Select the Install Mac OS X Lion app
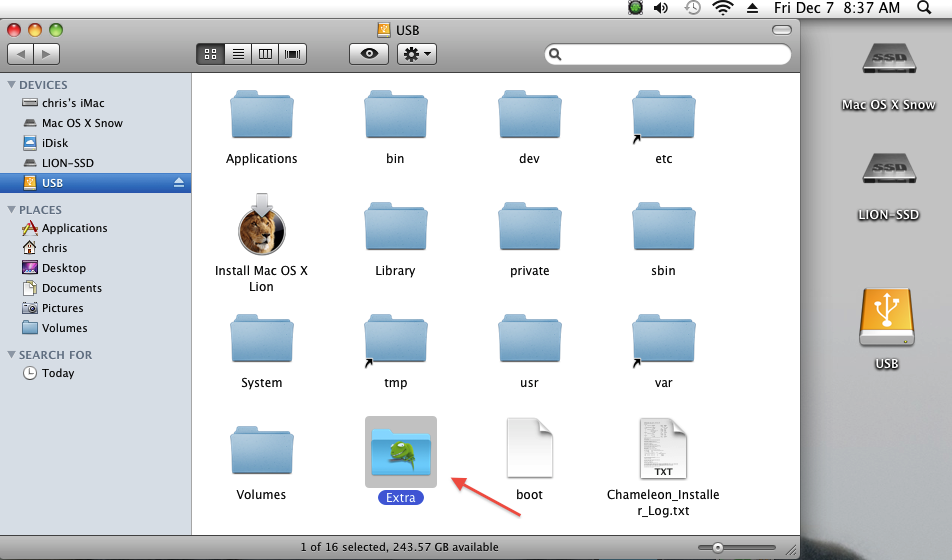The image size is (952, 560). coord(262,225)
